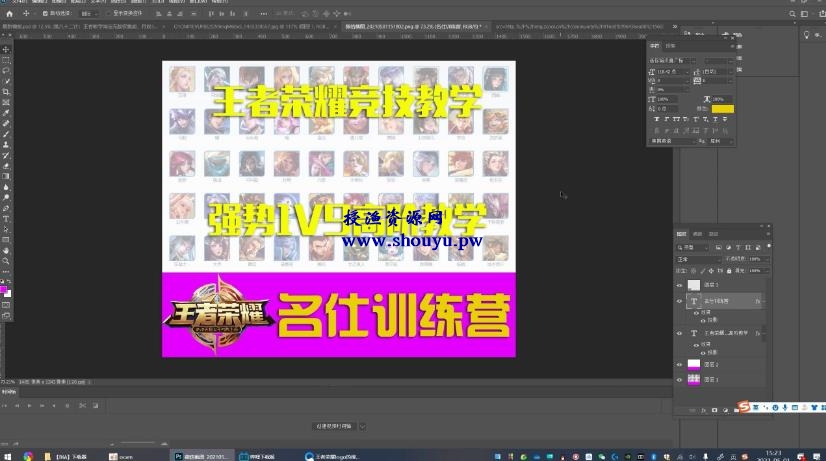Open the create video timeline dropdown arrow
Screen dimensions: 826x461
coord(362,426)
